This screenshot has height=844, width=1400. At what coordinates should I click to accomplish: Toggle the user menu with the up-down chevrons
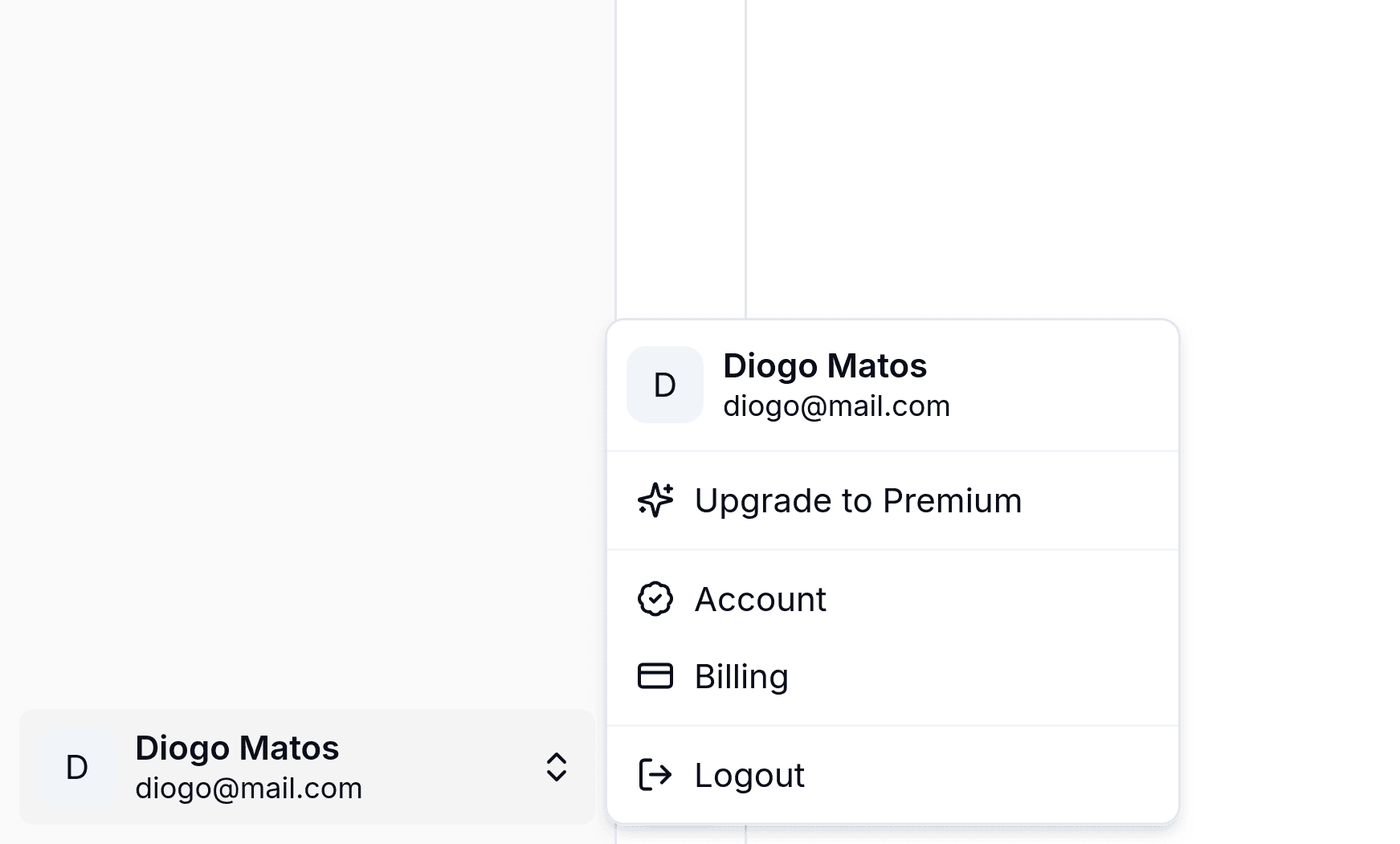(557, 767)
